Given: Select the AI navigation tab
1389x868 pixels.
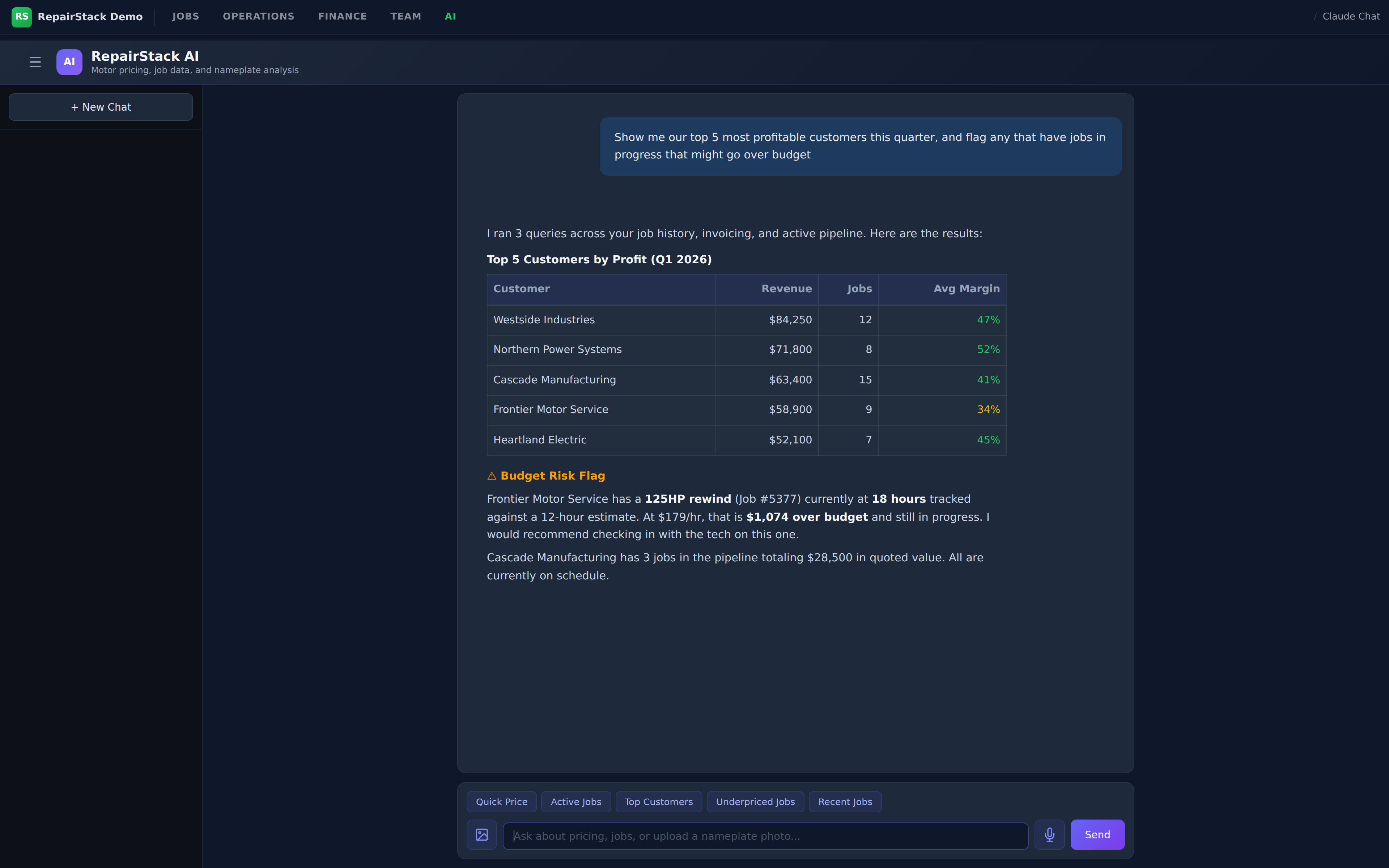Looking at the screenshot, I should [x=450, y=17].
